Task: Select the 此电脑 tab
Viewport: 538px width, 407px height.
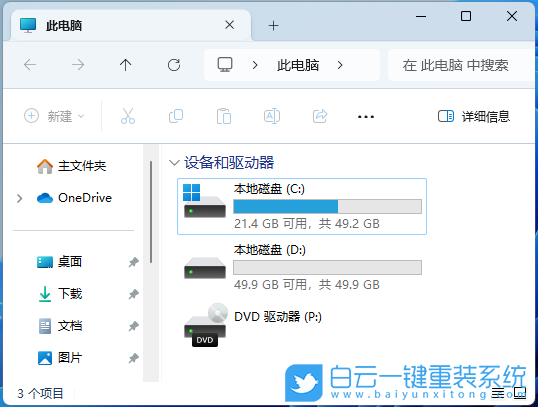Action: point(130,25)
